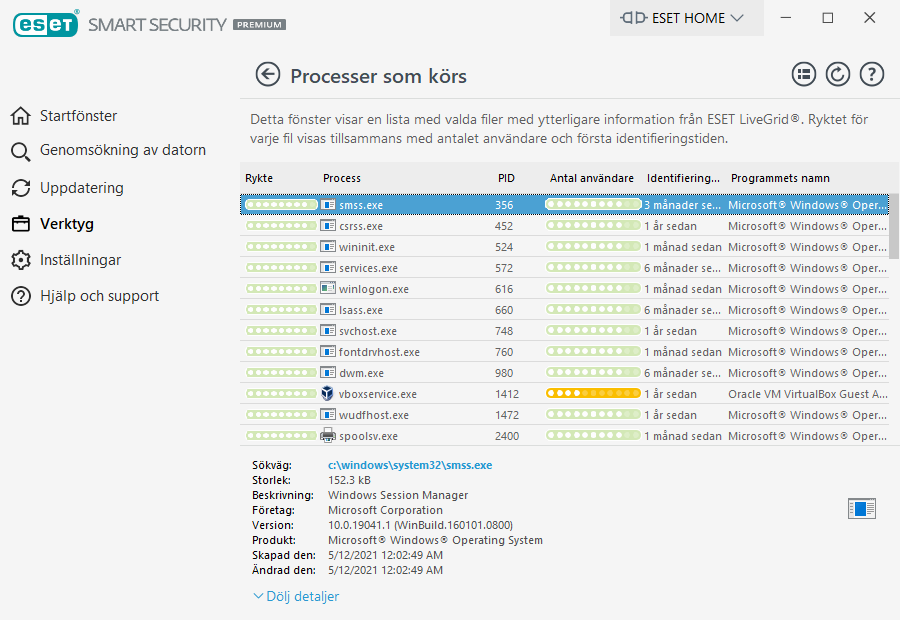Click the vboxservice.exe VirtualBox icon
The image size is (900, 620).
pos(327,394)
